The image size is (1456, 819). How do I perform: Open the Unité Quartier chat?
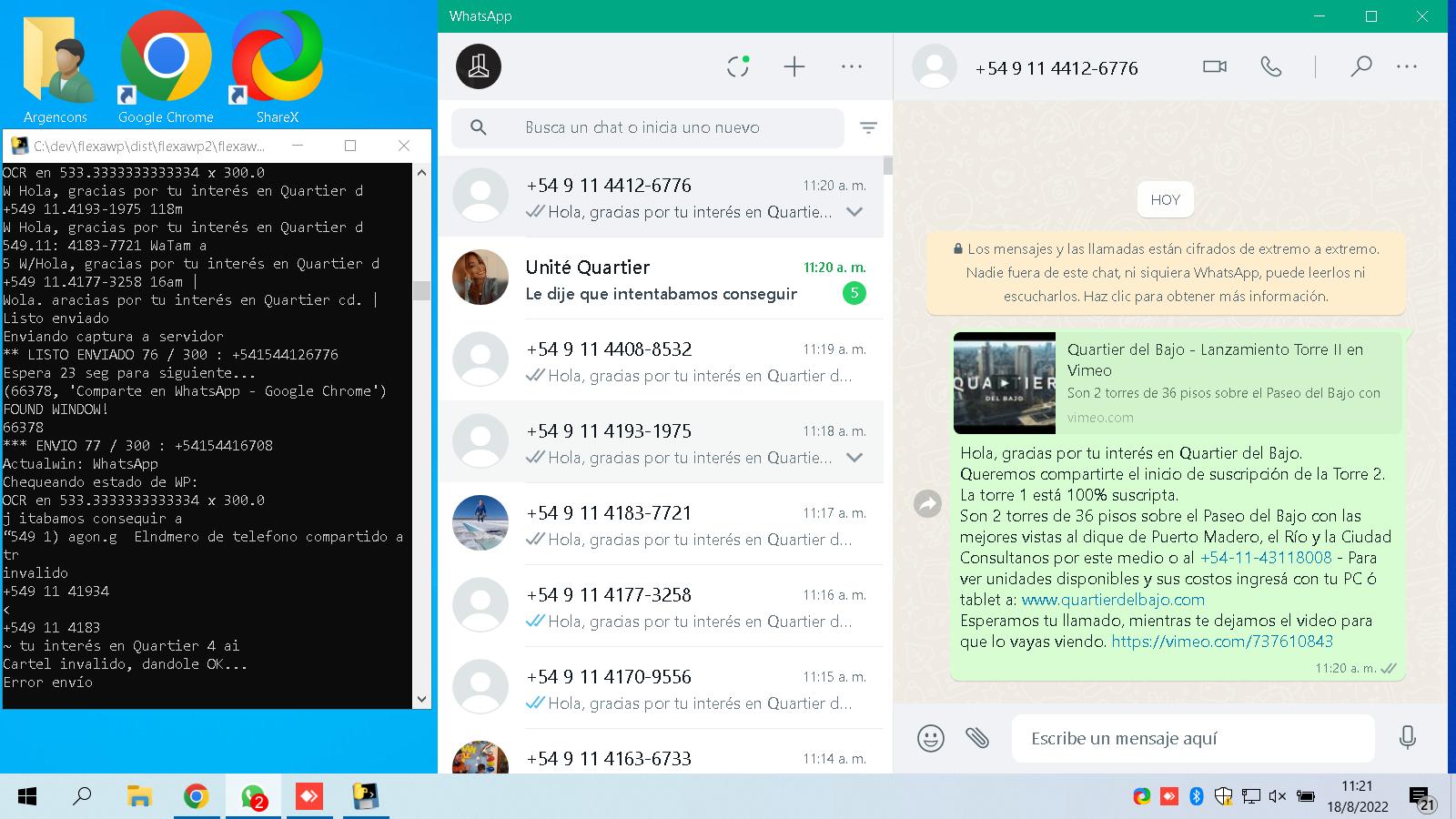(661, 278)
